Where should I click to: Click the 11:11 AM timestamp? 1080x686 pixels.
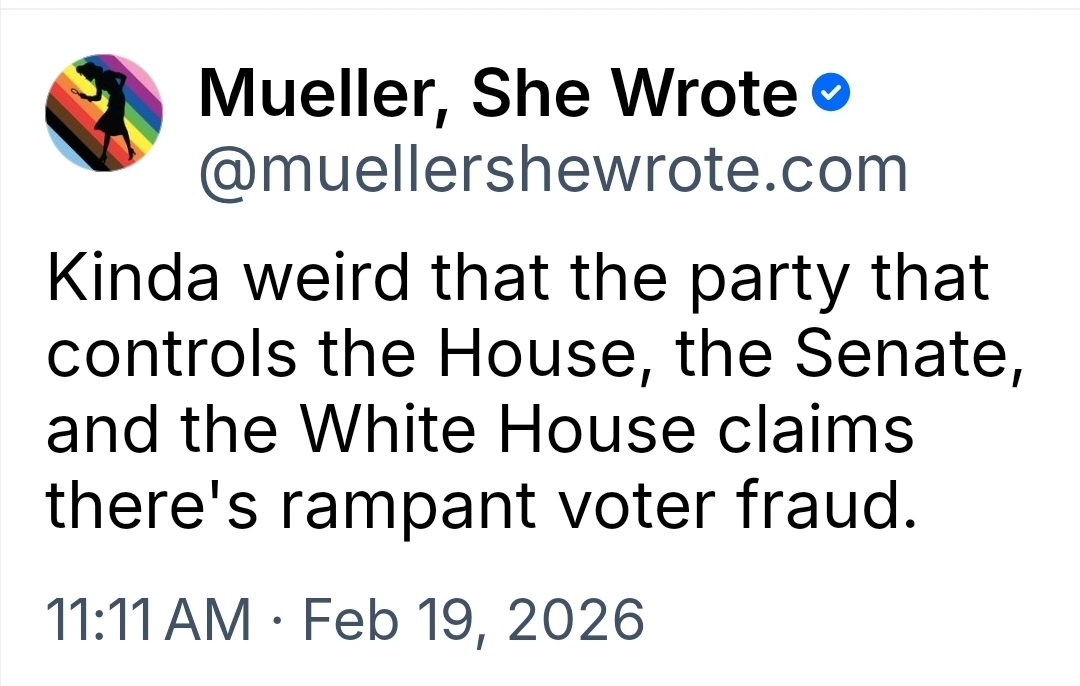(x=150, y=619)
